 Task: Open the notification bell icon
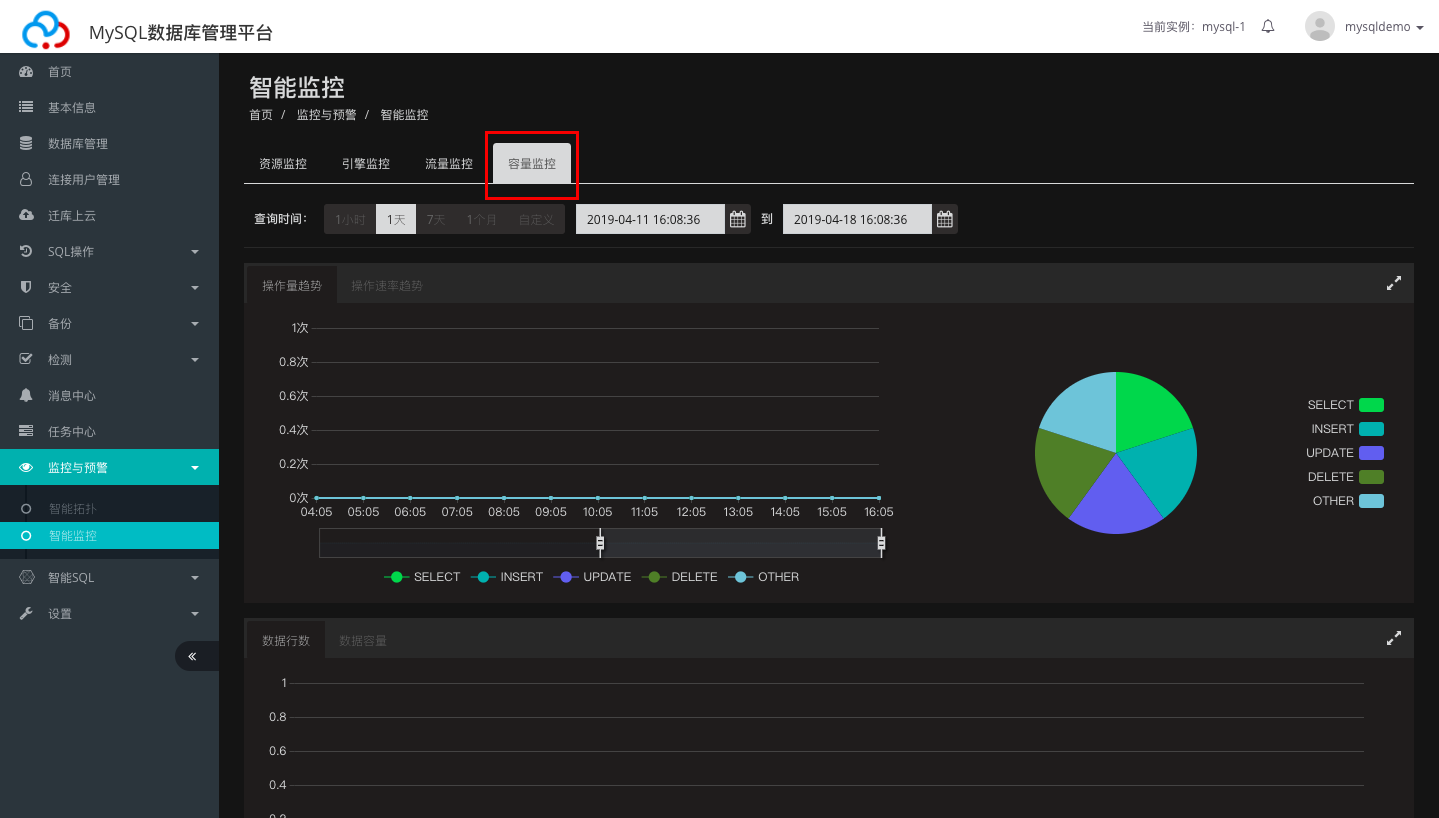[1268, 27]
